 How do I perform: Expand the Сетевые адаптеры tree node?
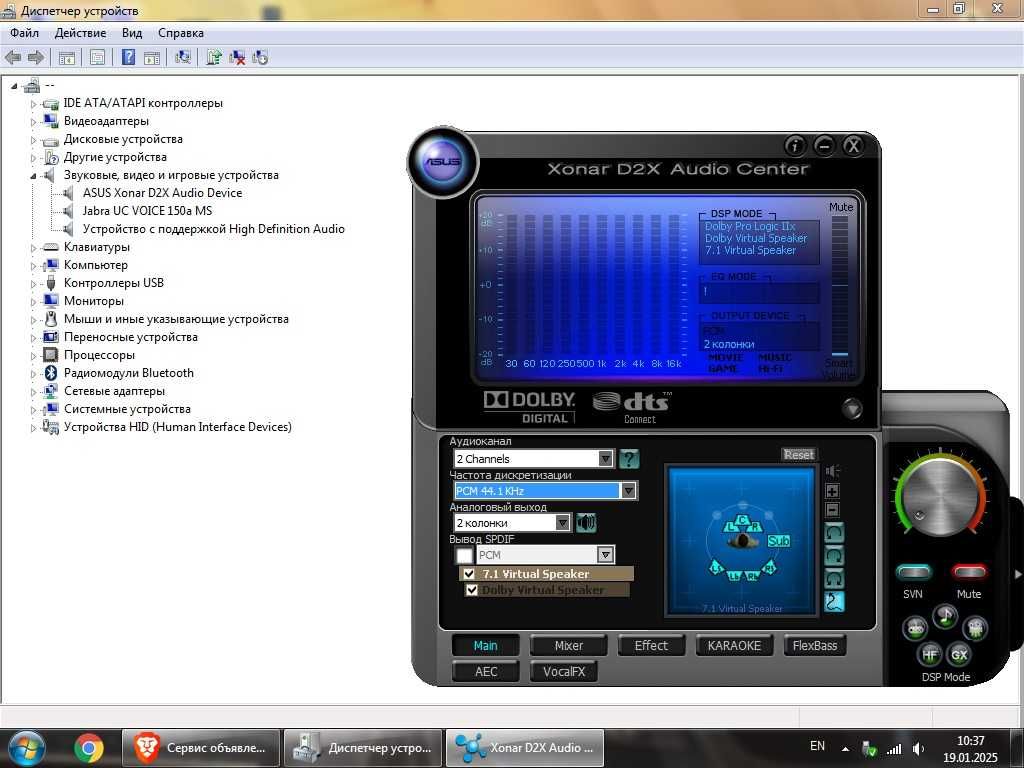pyautogui.click(x=33, y=392)
